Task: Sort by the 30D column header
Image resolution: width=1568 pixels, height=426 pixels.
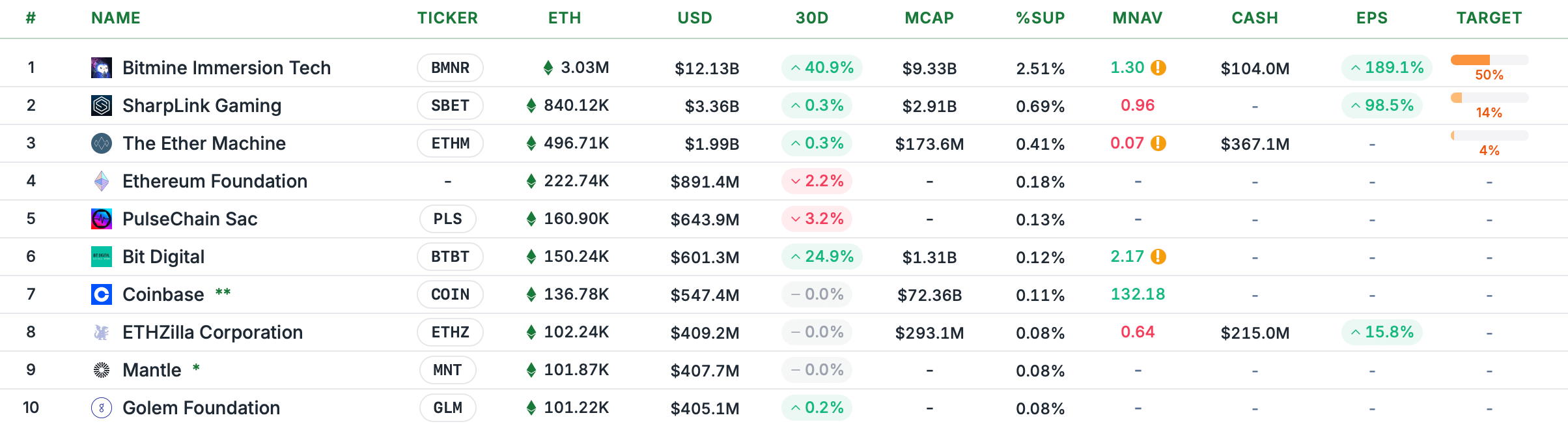Action: 812,18
